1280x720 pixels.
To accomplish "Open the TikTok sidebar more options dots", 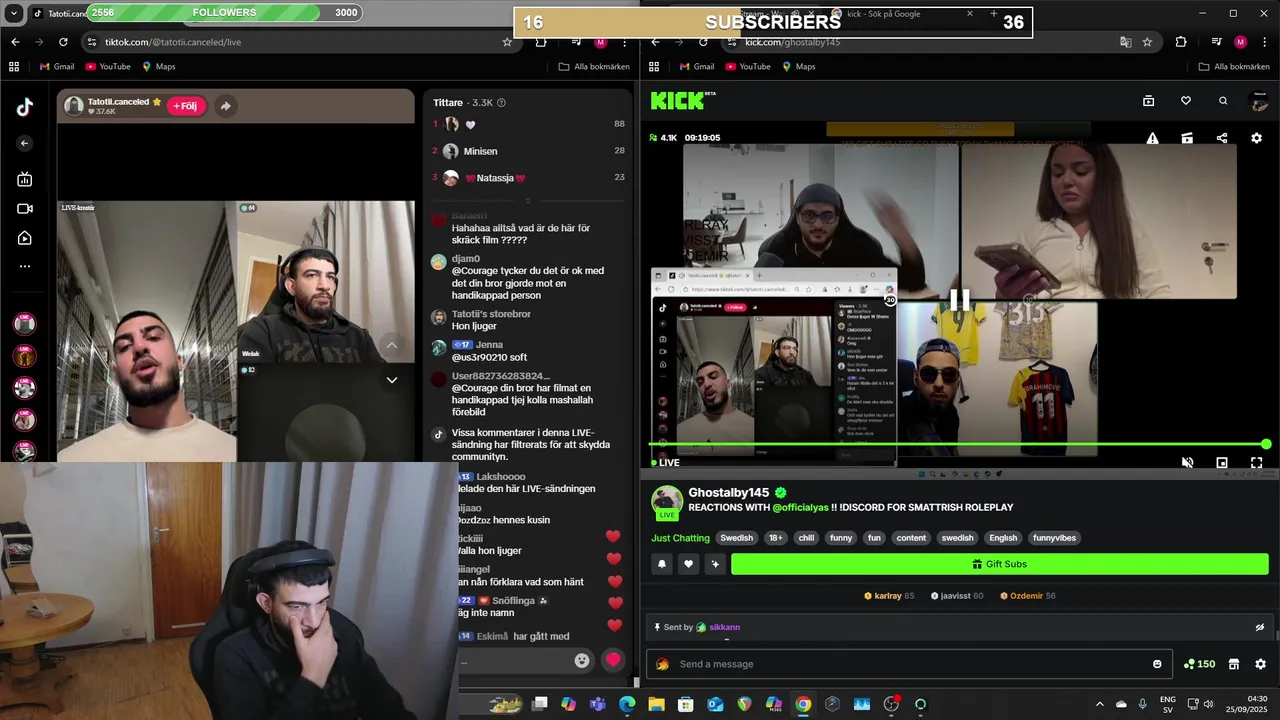I will tap(25, 267).
